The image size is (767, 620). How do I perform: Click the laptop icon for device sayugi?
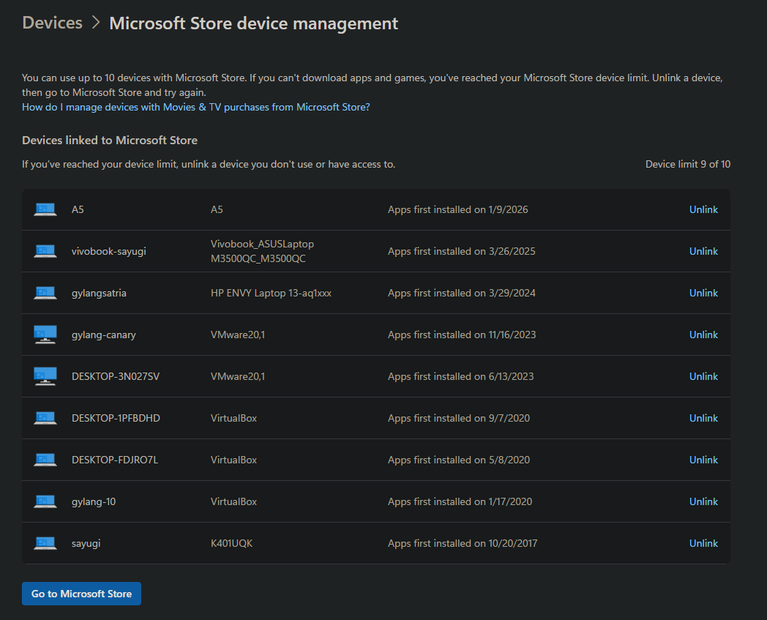45,543
